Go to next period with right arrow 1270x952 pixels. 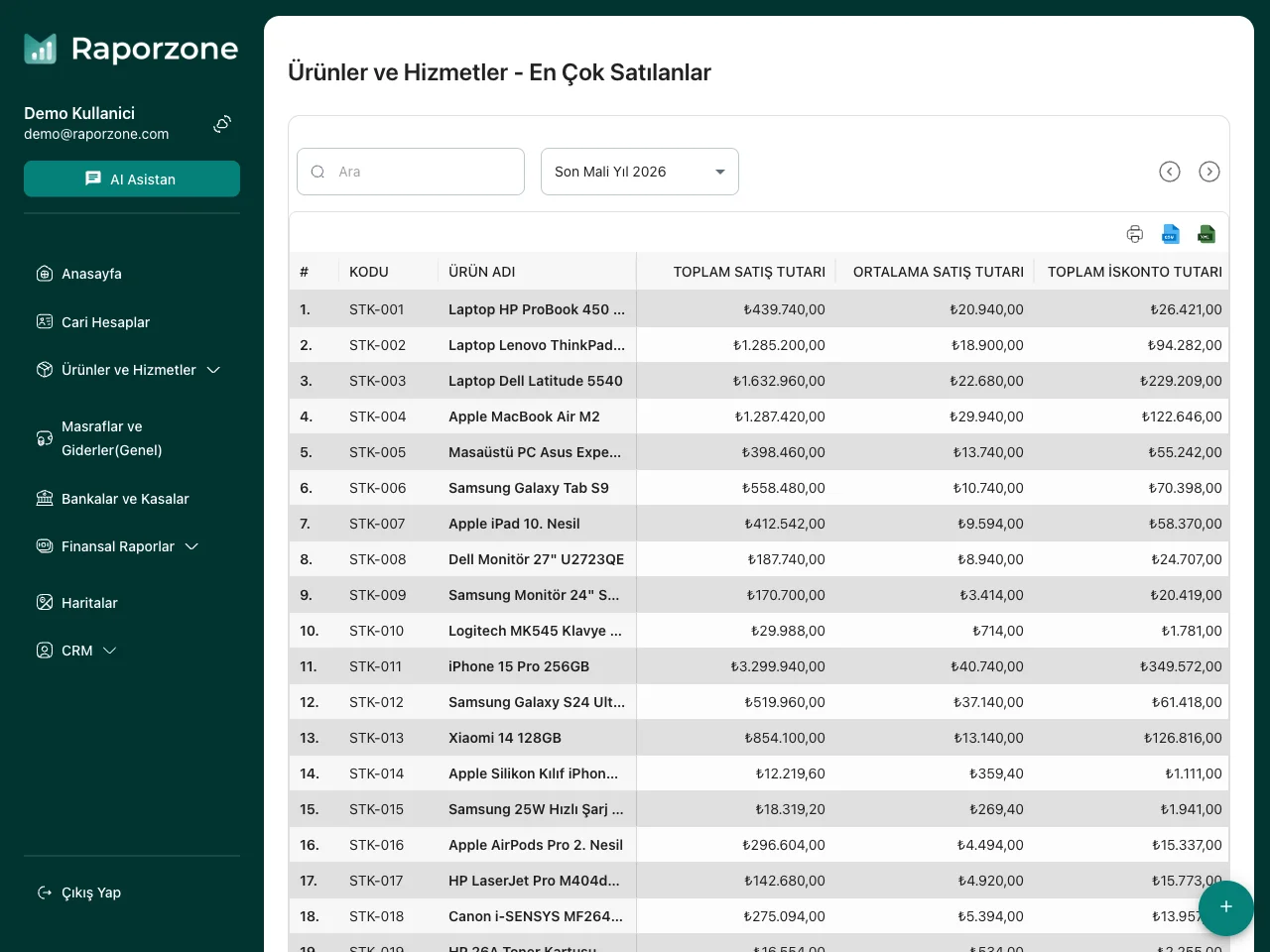click(x=1209, y=172)
